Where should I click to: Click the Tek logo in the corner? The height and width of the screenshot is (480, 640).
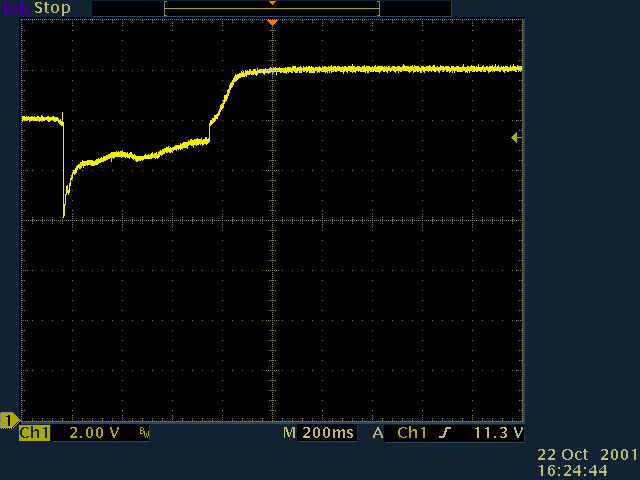(16, 8)
